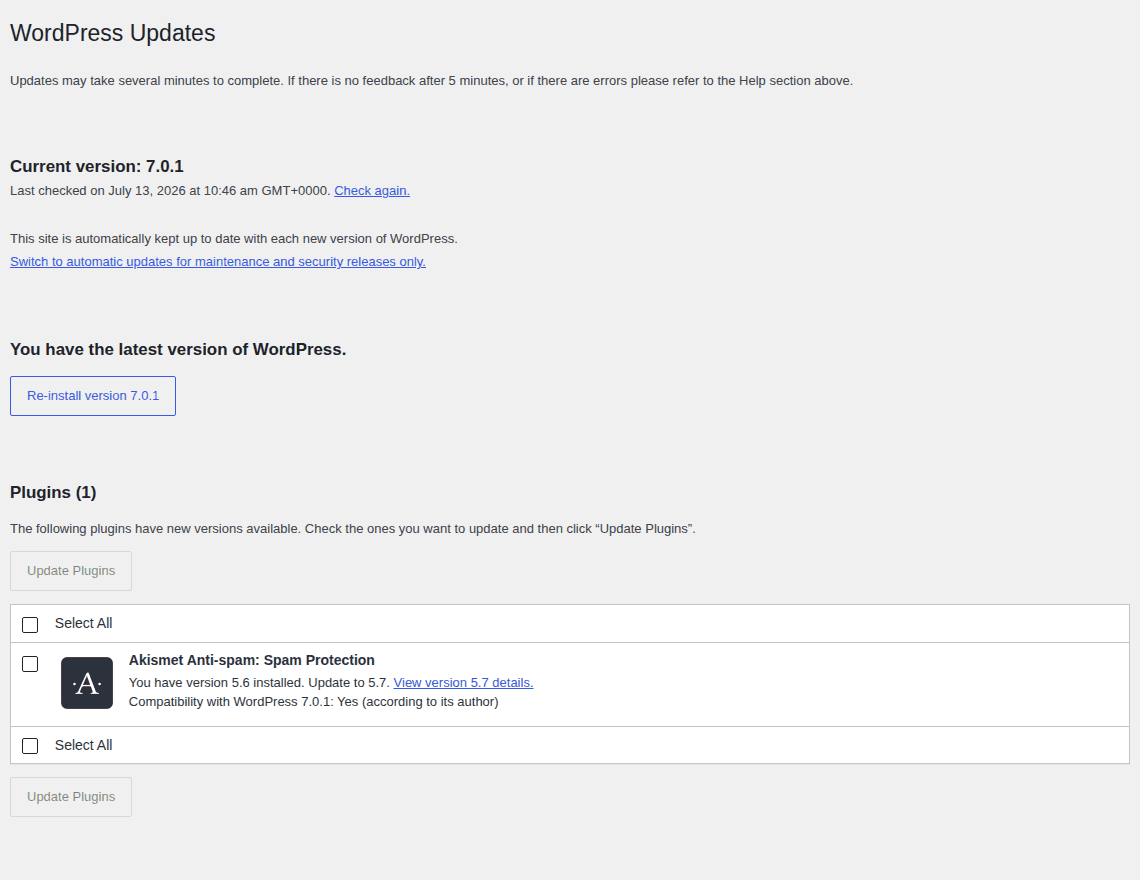Click the 'Compatibility with WordPress 7.0.1' line
The height and width of the screenshot is (880, 1140).
coord(313,702)
